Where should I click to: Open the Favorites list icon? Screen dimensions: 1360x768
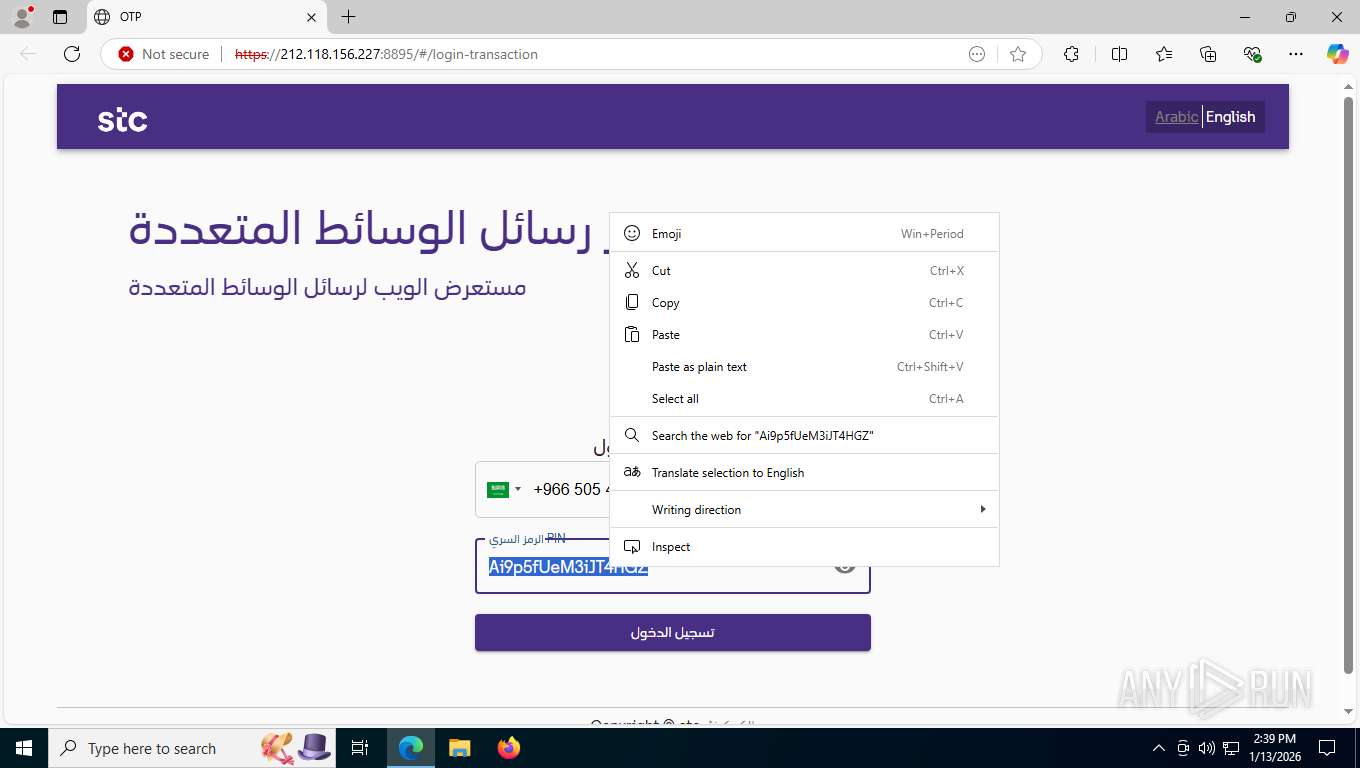pos(1164,54)
